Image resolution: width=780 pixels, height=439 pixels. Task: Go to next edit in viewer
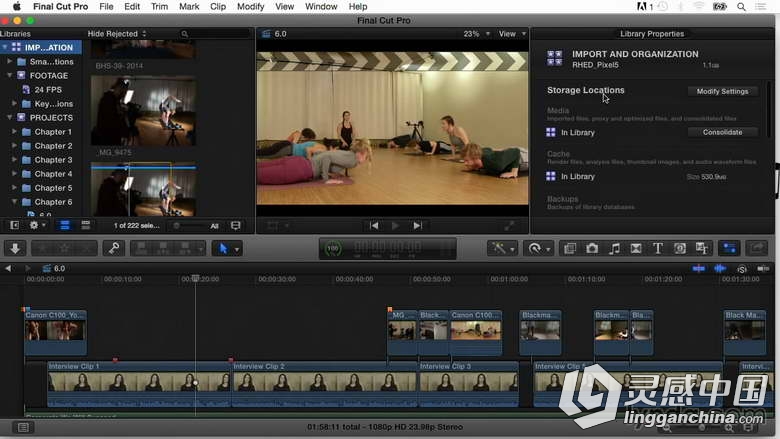[x=417, y=226]
